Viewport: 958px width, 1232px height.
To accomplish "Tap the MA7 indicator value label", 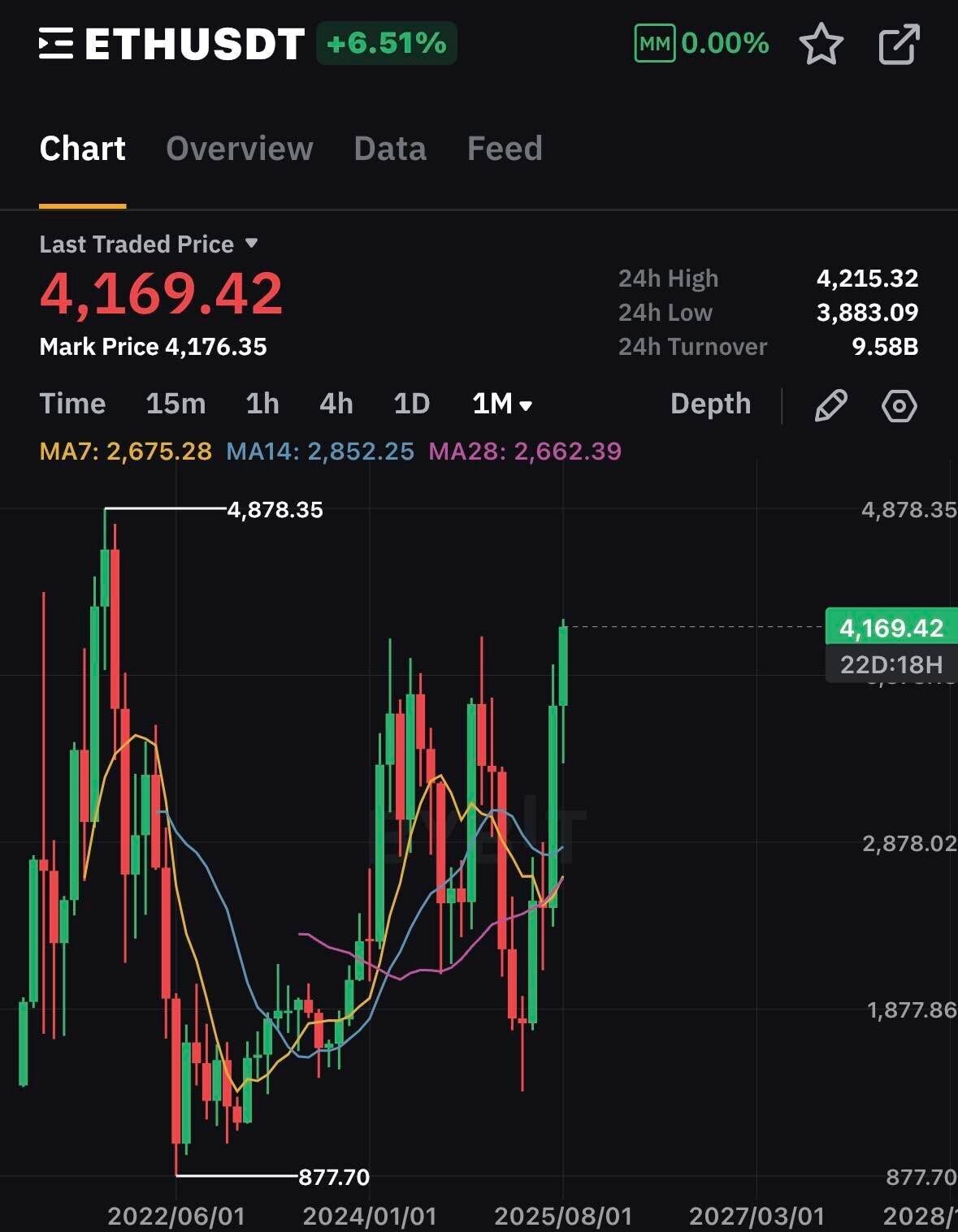I will click(126, 451).
